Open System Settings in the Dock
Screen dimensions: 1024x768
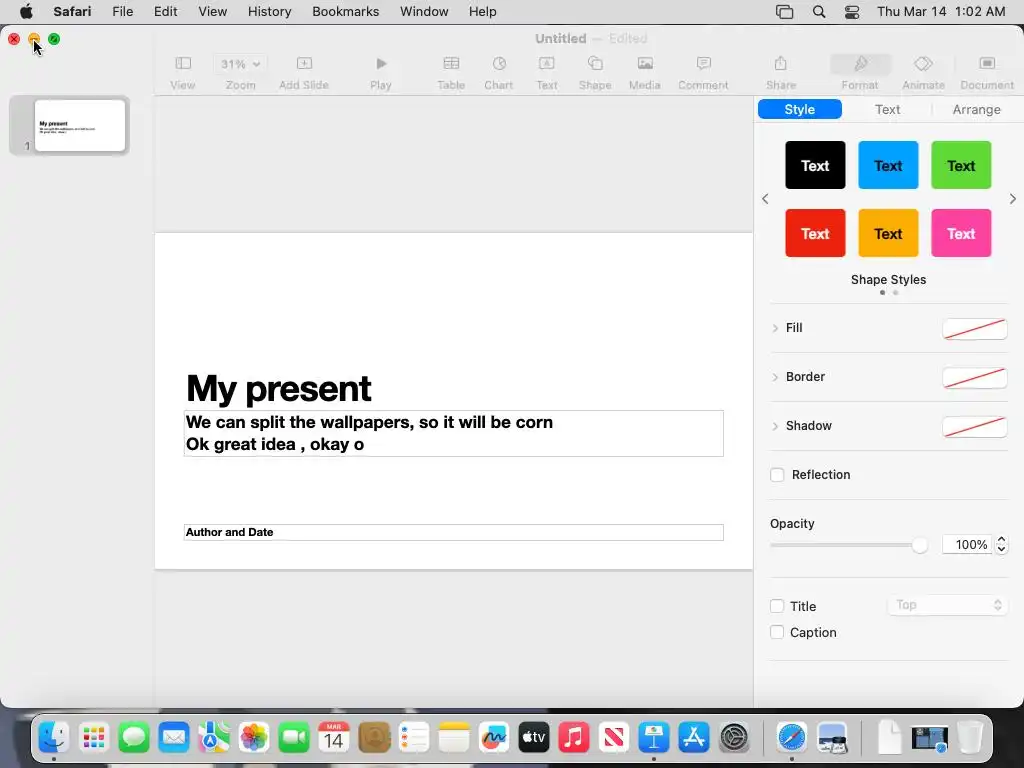(734, 738)
